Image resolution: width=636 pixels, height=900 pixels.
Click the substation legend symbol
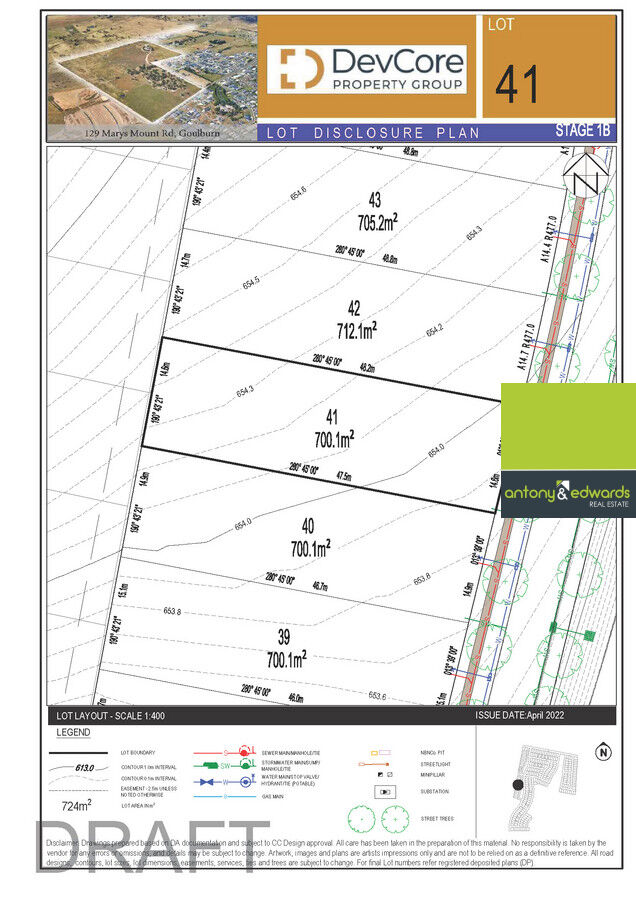click(x=385, y=792)
